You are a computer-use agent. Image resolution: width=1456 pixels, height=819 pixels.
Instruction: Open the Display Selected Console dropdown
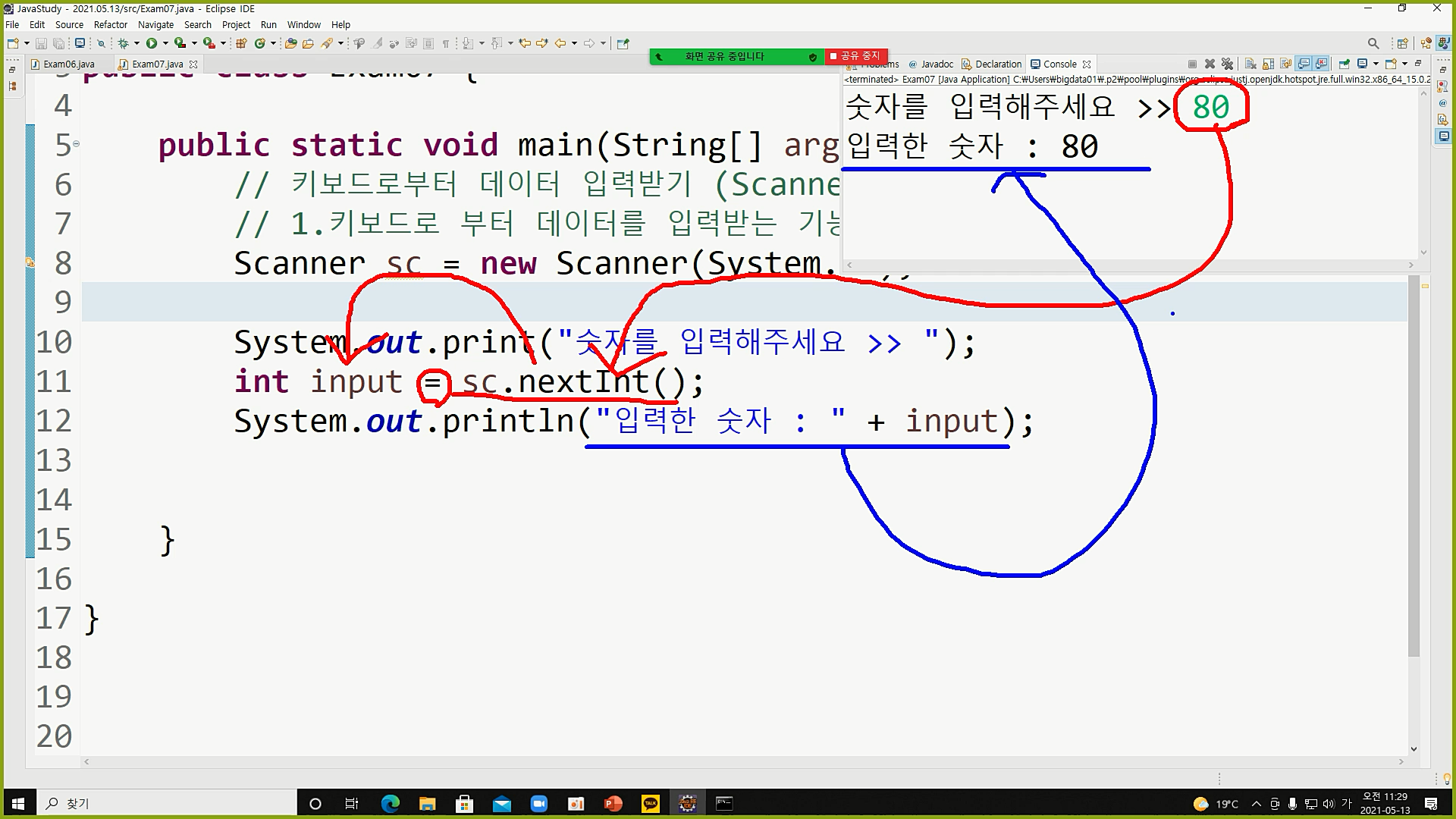coord(1376,64)
